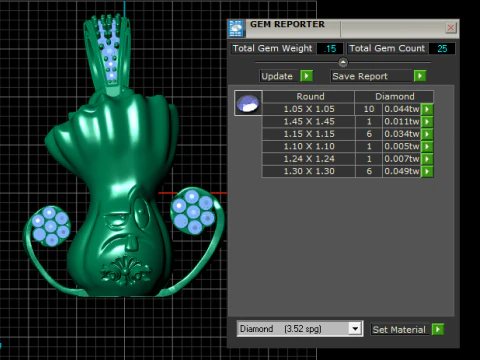Viewport: 480px width, 360px height.
Task: Click green arrow for 1.45 X 1.45 row
Action: (427, 121)
